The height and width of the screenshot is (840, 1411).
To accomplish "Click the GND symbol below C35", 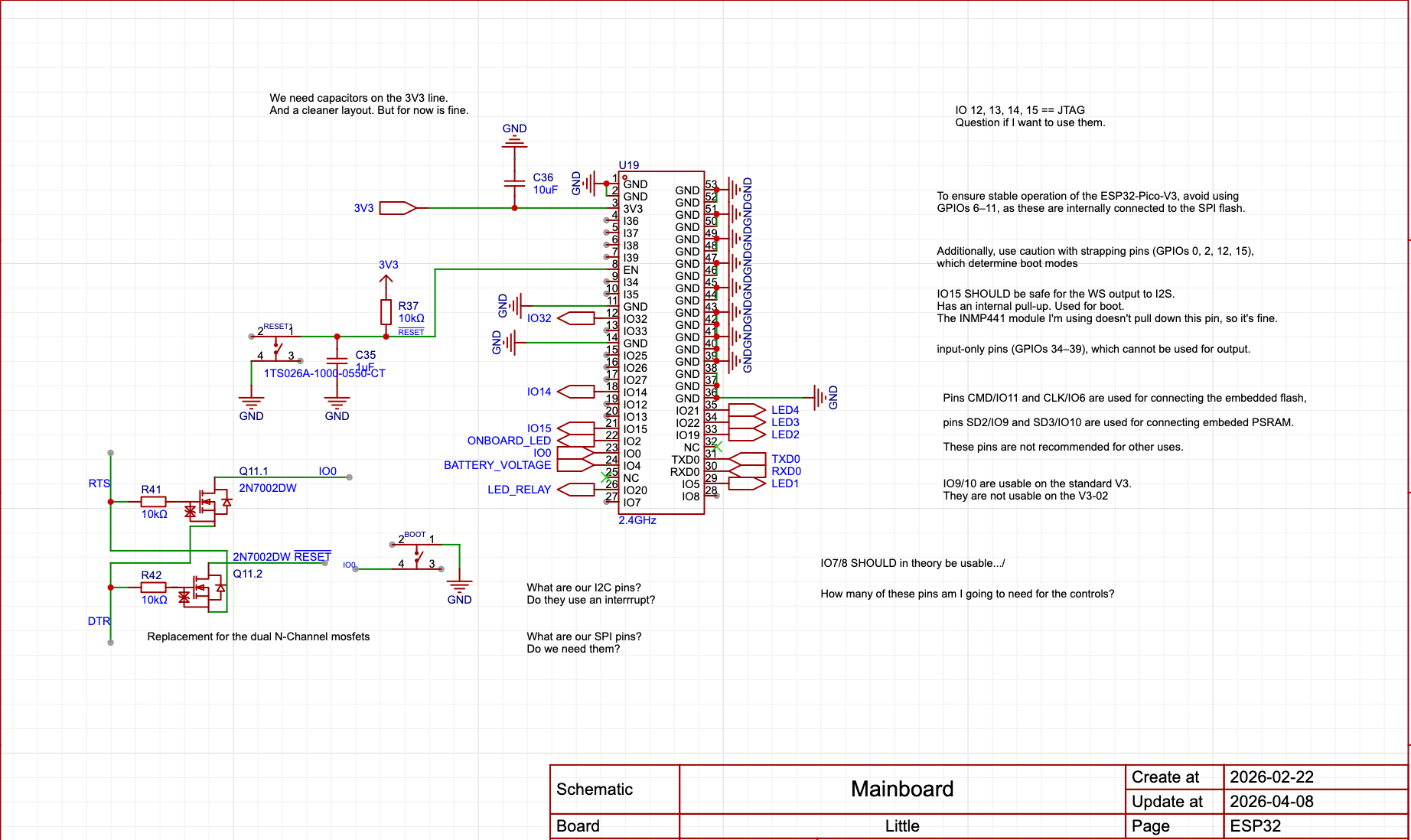I will pyautogui.click(x=337, y=409).
